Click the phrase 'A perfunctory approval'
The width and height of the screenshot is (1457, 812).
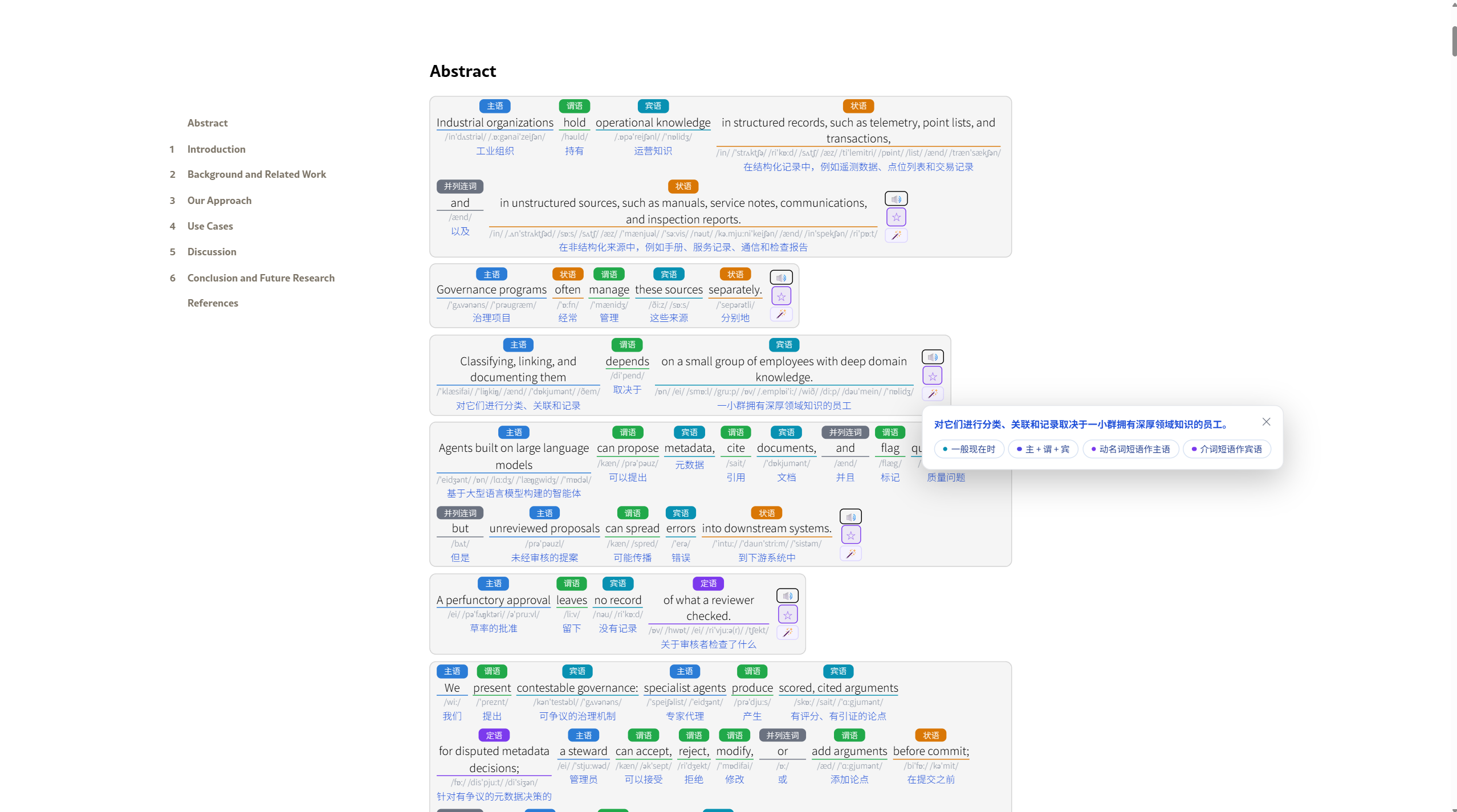click(493, 600)
